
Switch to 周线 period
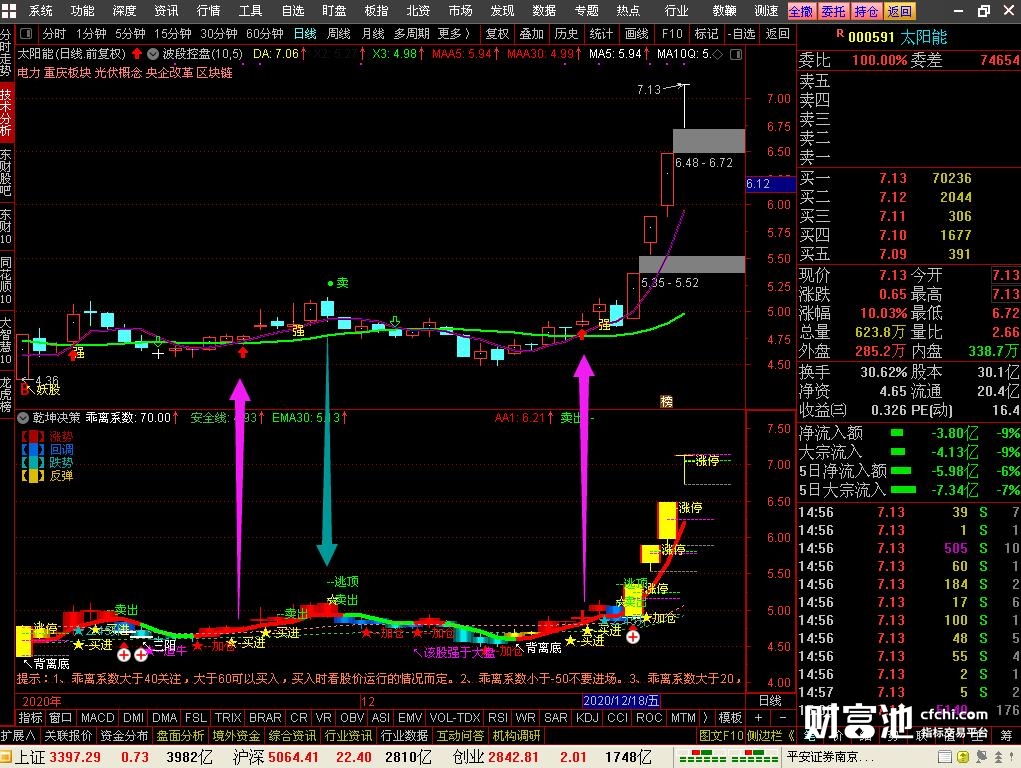point(339,33)
